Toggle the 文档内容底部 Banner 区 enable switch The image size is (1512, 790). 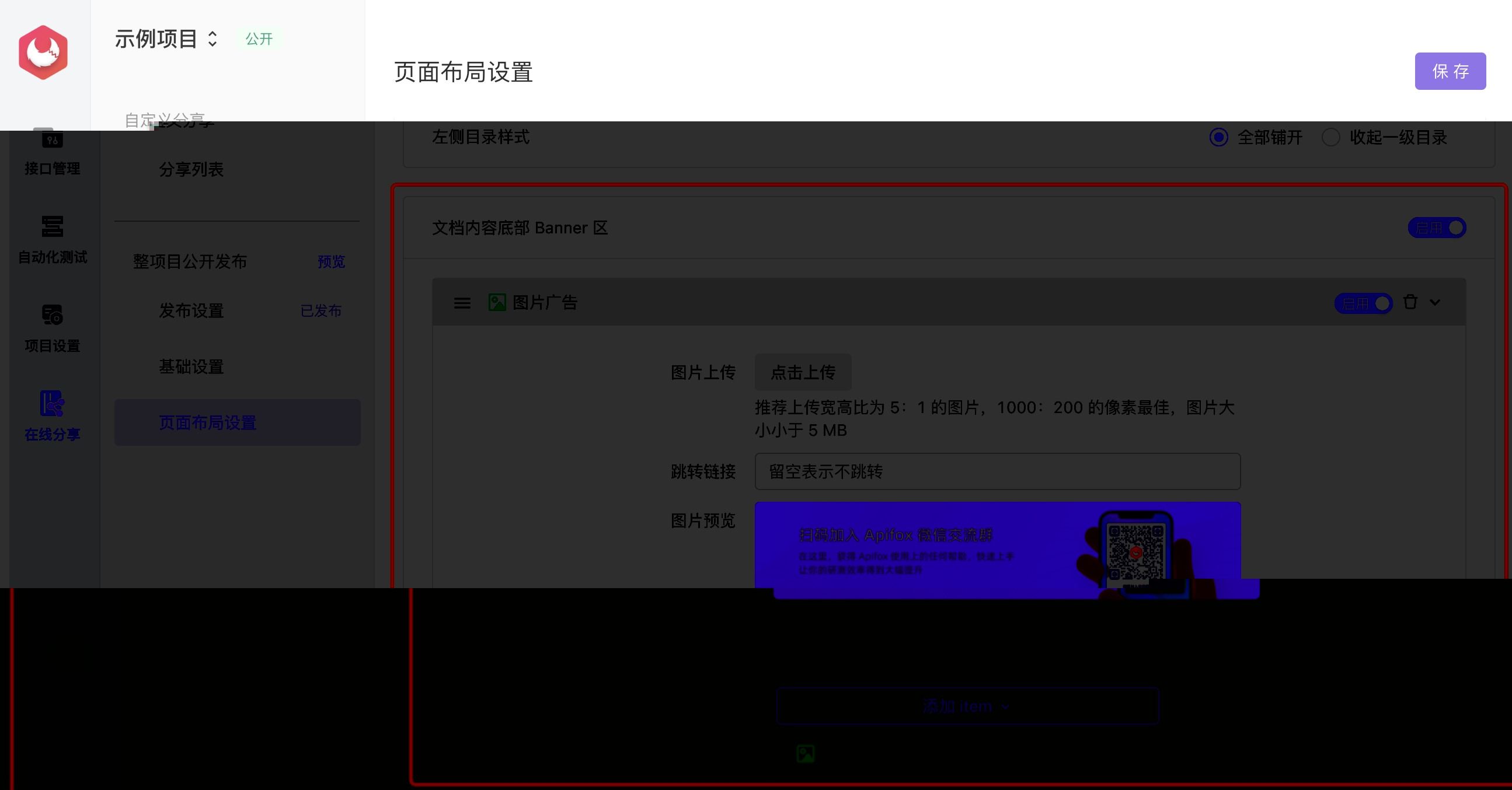click(x=1437, y=228)
